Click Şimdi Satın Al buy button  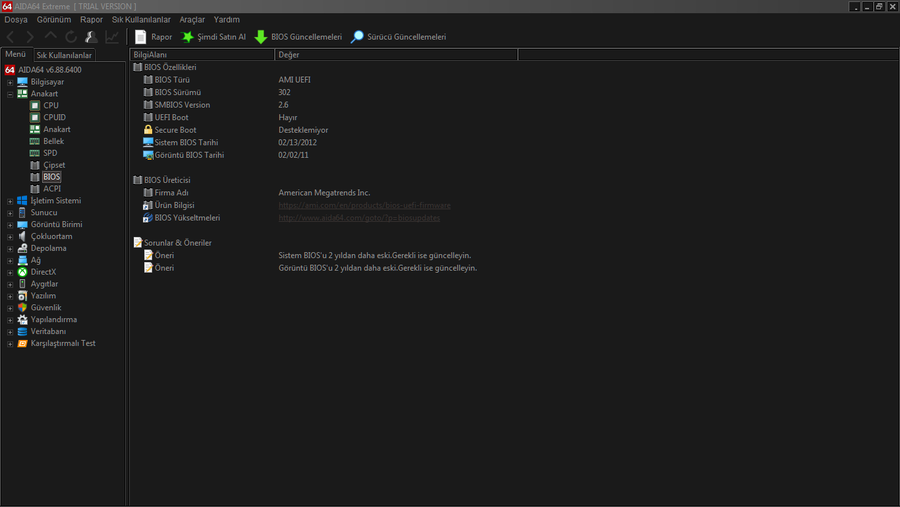pyautogui.click(x=214, y=37)
